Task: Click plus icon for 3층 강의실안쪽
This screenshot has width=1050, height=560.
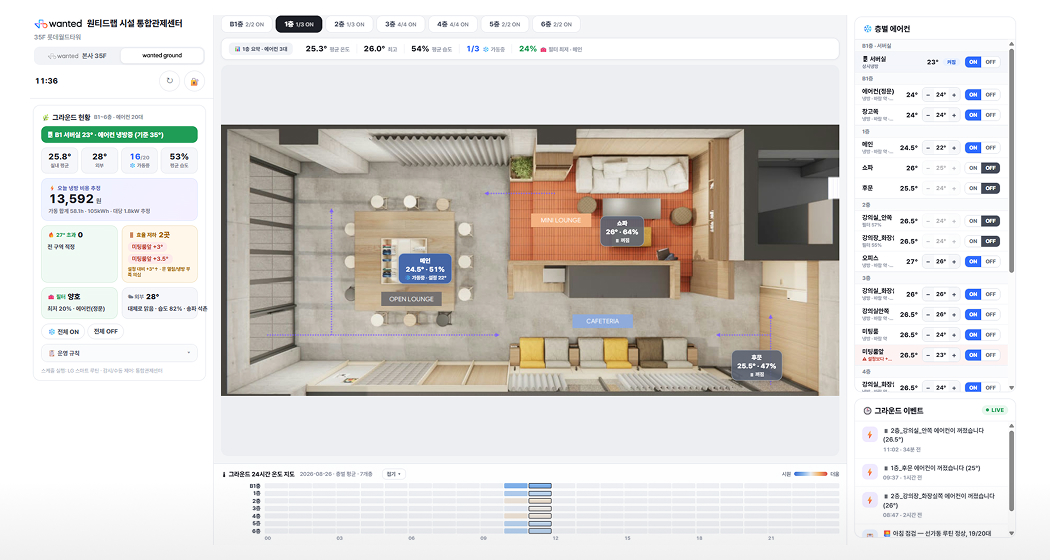Action: (x=954, y=315)
